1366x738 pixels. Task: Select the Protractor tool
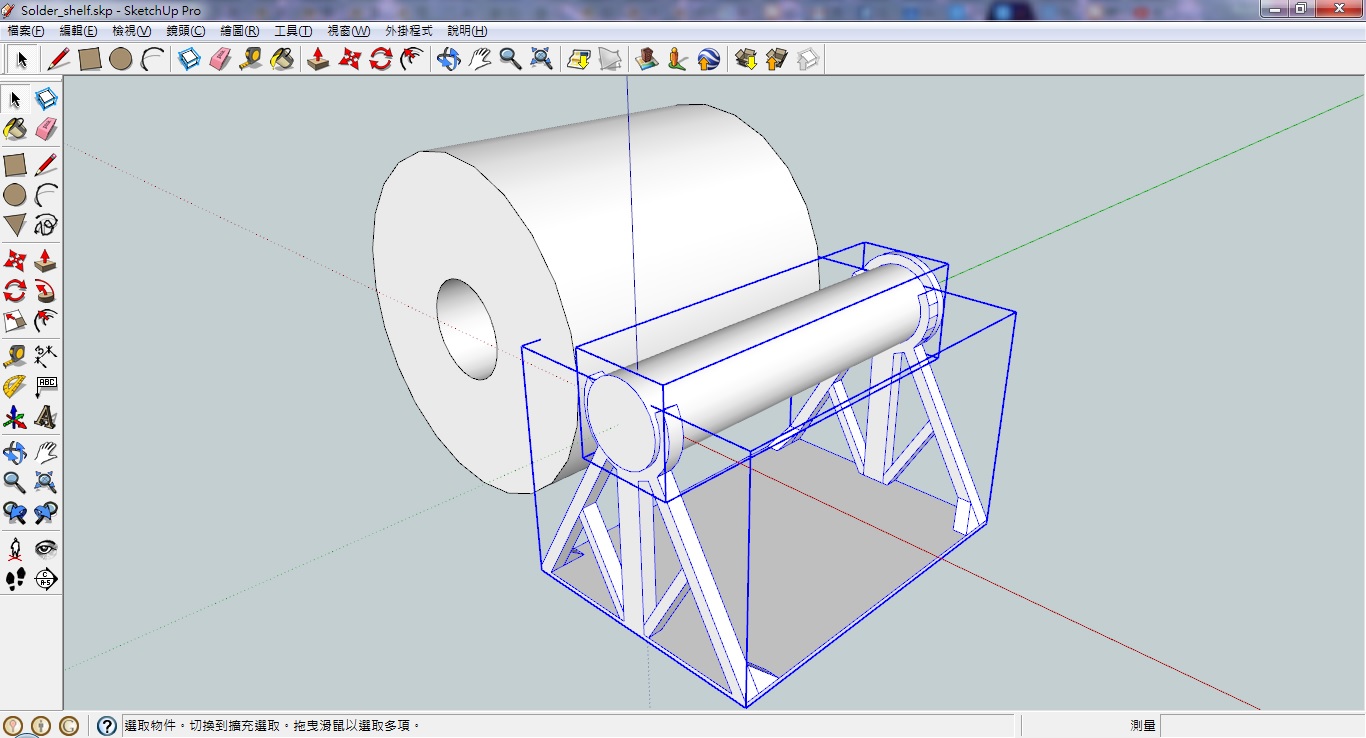coord(15,386)
